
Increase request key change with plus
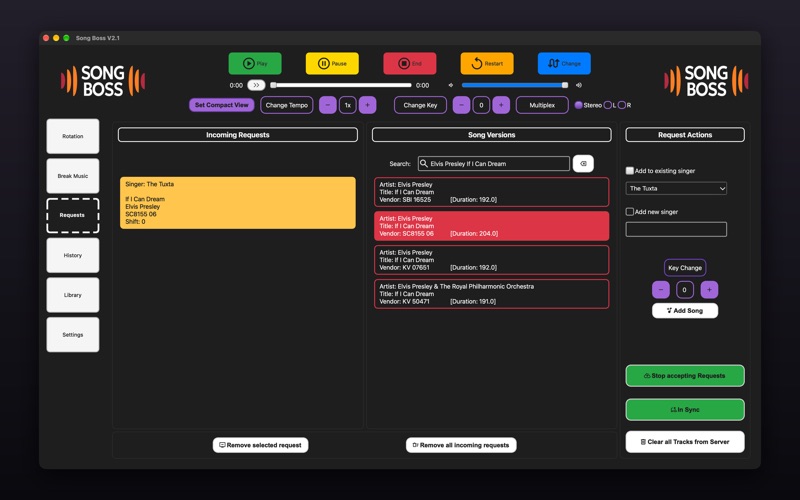(x=709, y=290)
